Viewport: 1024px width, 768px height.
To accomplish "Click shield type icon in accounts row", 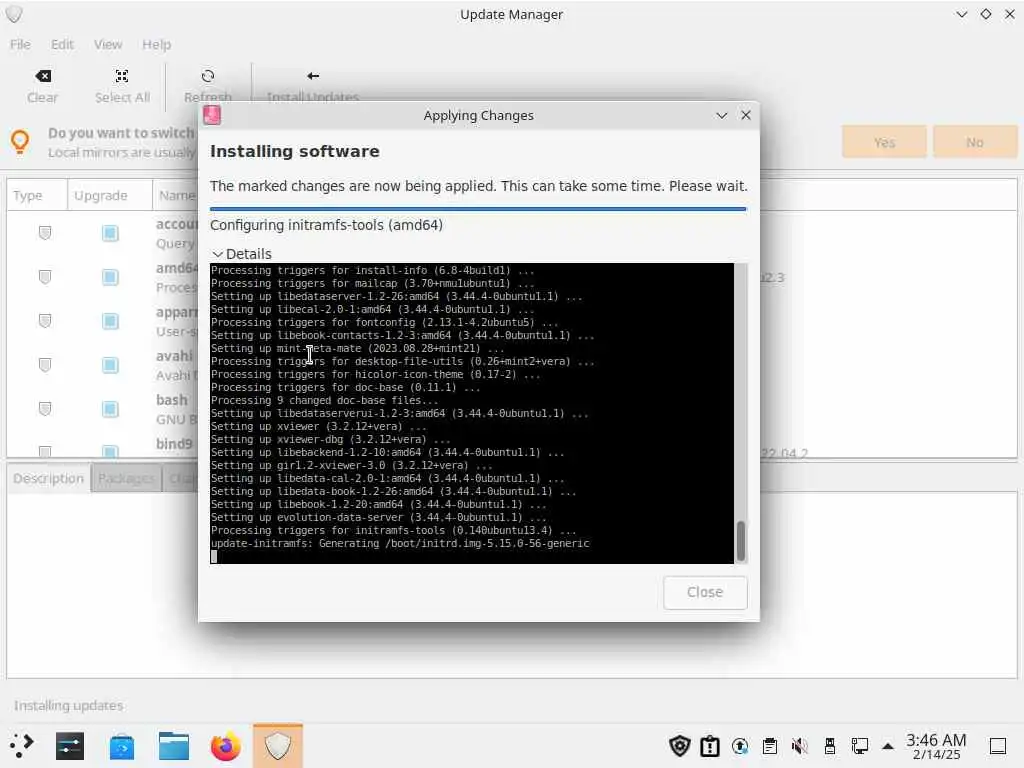I will click(44, 232).
